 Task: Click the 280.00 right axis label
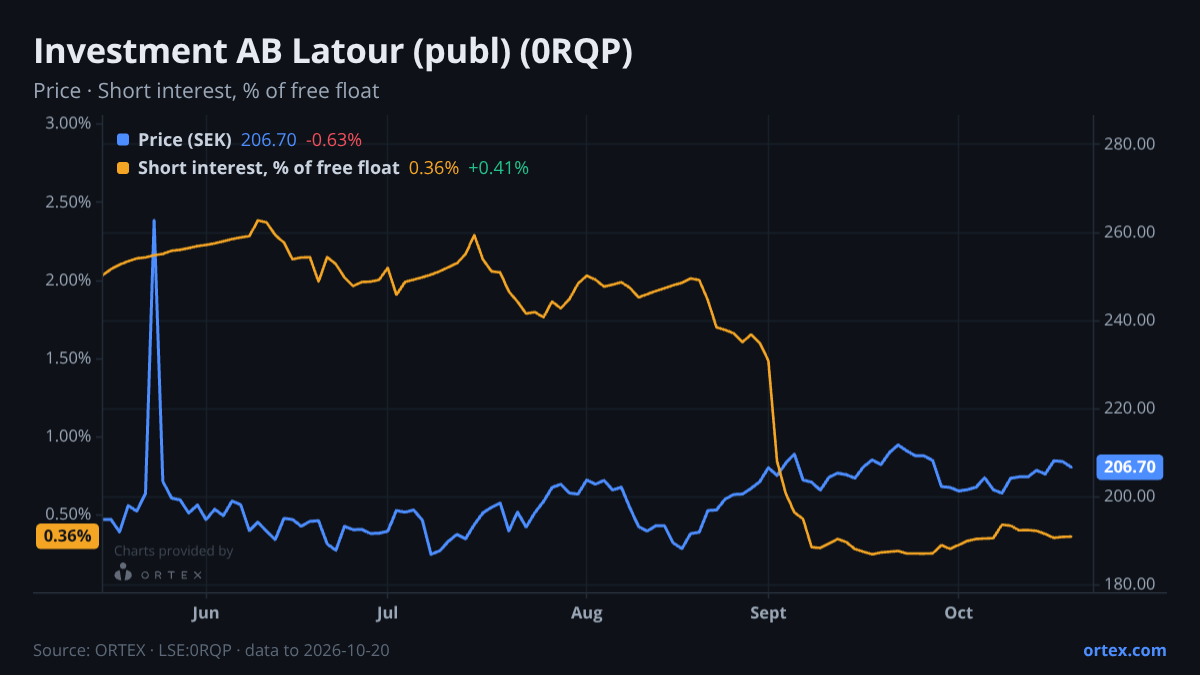tap(1130, 144)
